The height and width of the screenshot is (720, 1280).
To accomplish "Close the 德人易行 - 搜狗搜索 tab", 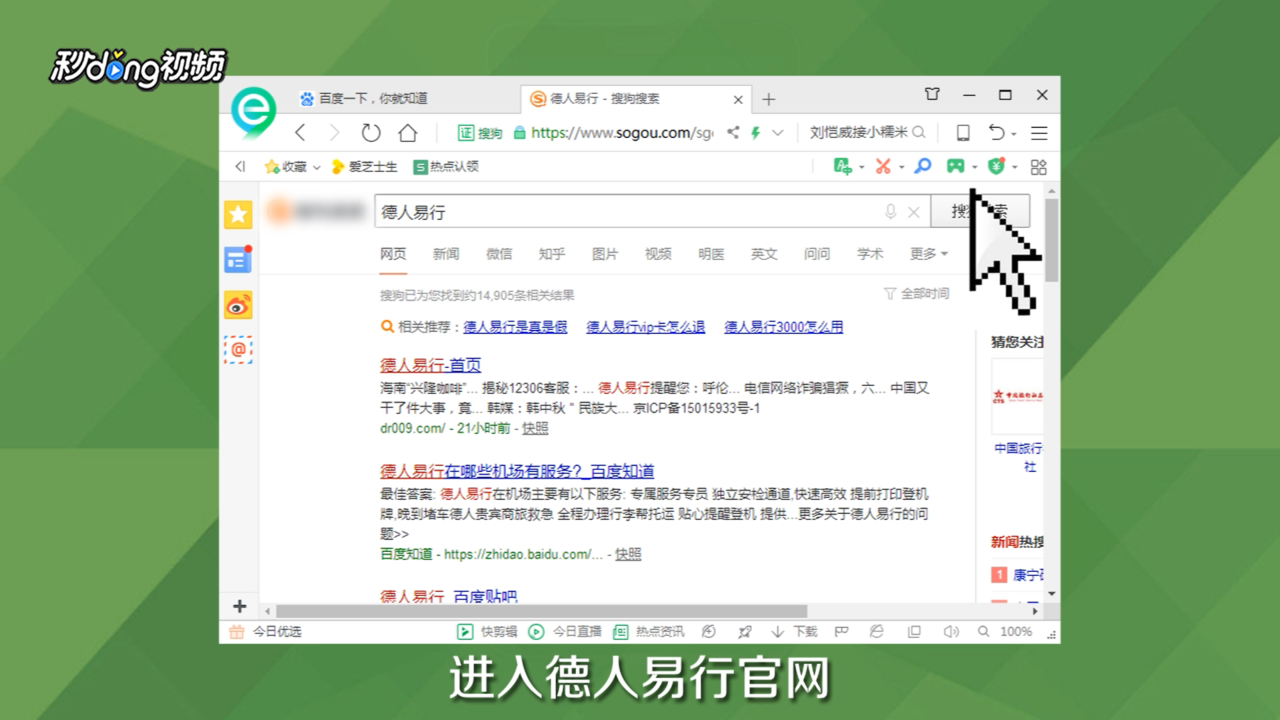I will click(739, 100).
